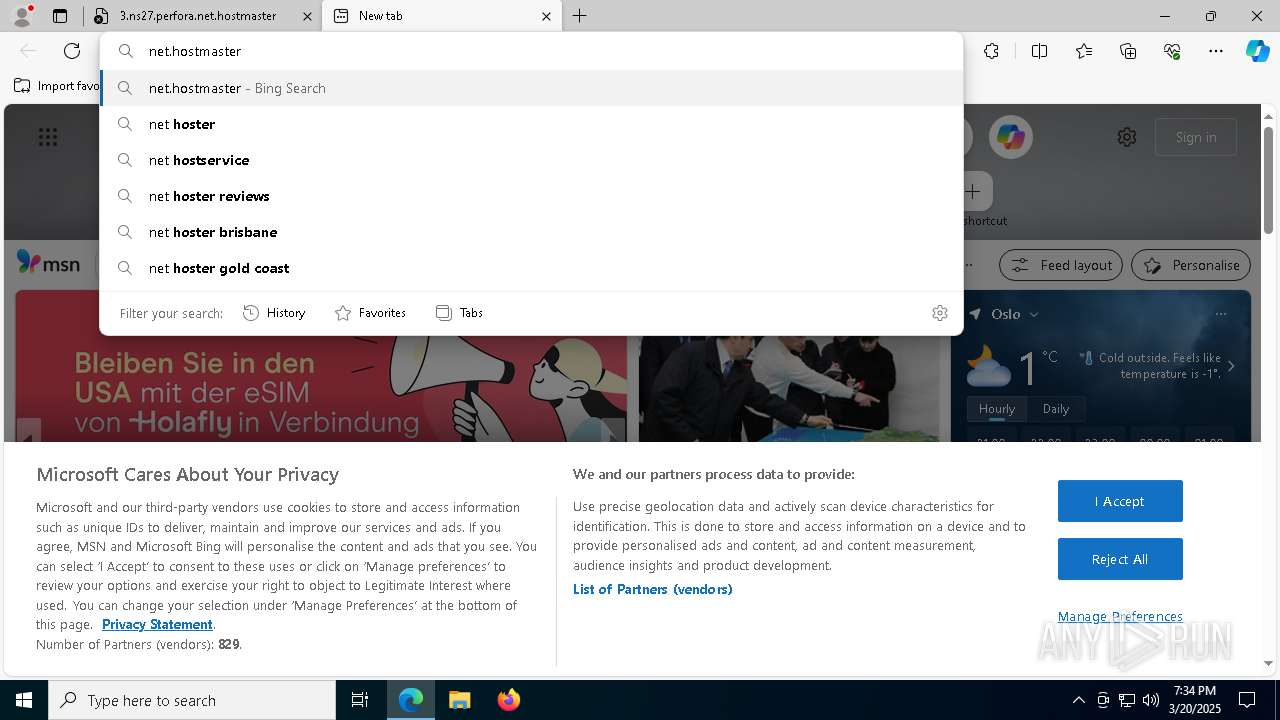Open the tab actions menu icon

(x=60, y=16)
